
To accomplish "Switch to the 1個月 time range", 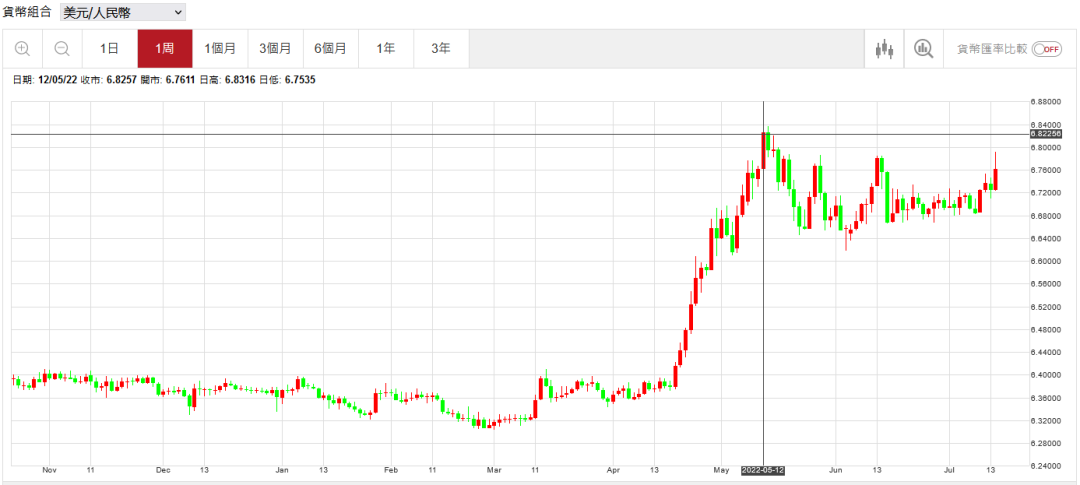I will coord(220,48).
